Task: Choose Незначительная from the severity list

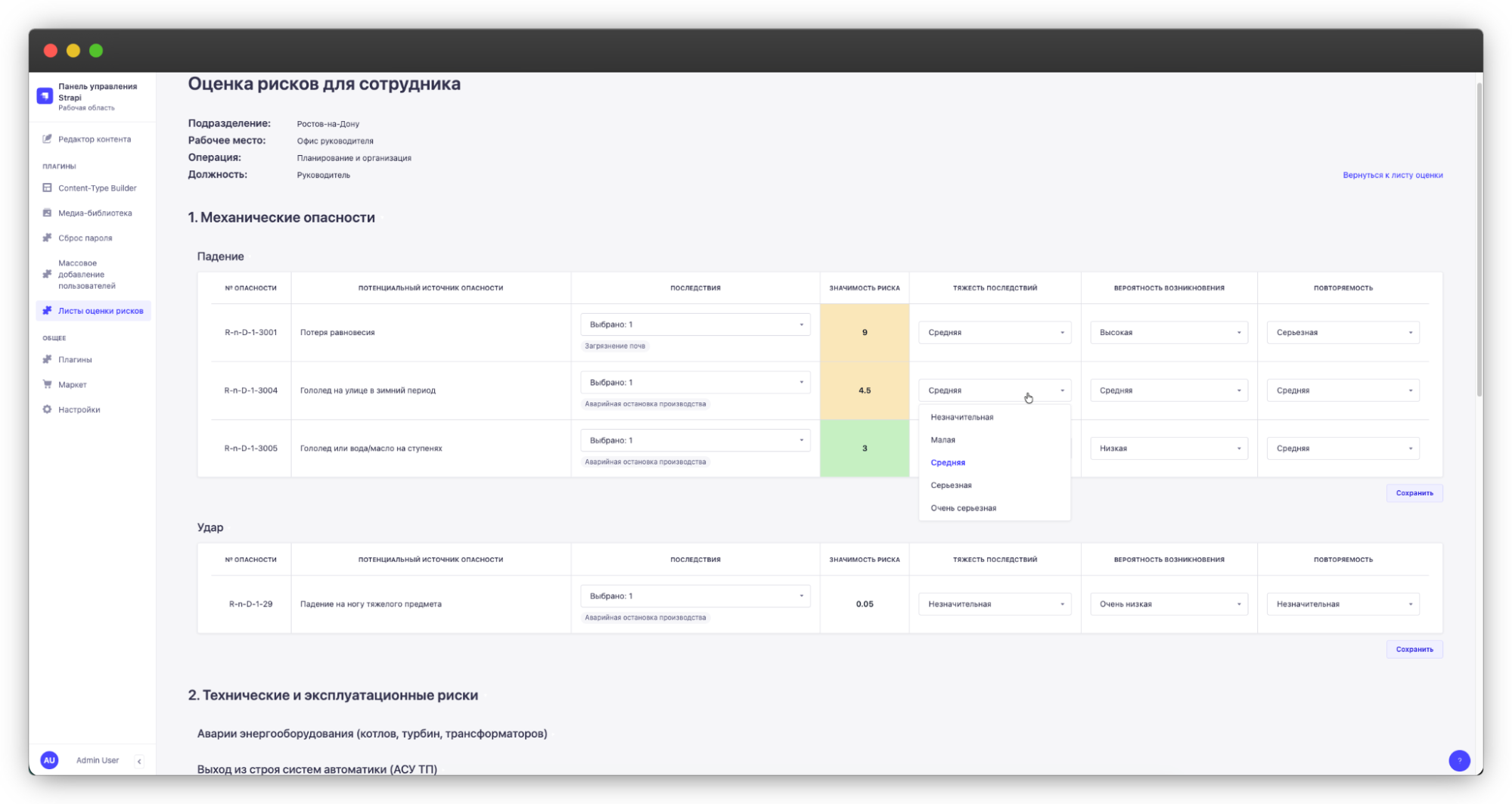Action: point(961,417)
